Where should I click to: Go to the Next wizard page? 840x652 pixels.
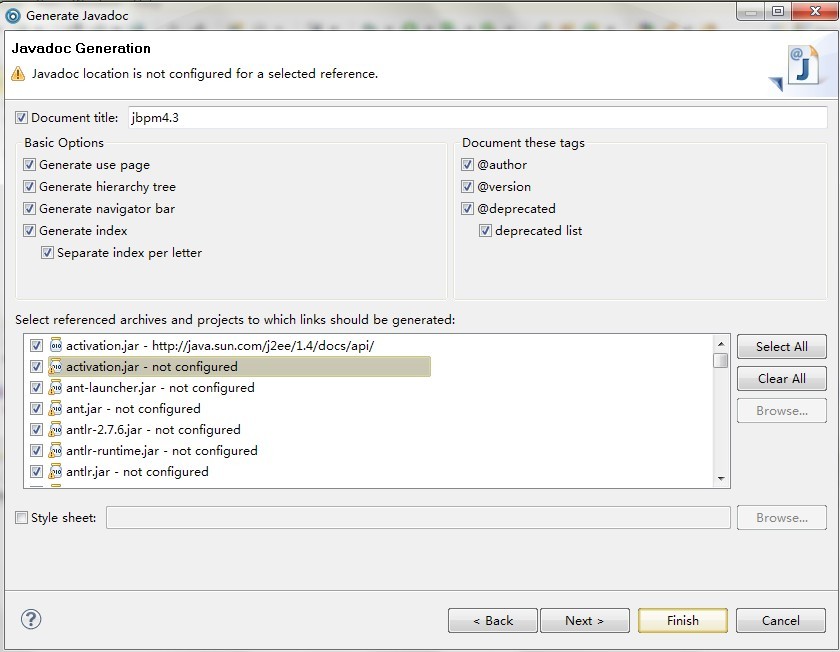584,620
